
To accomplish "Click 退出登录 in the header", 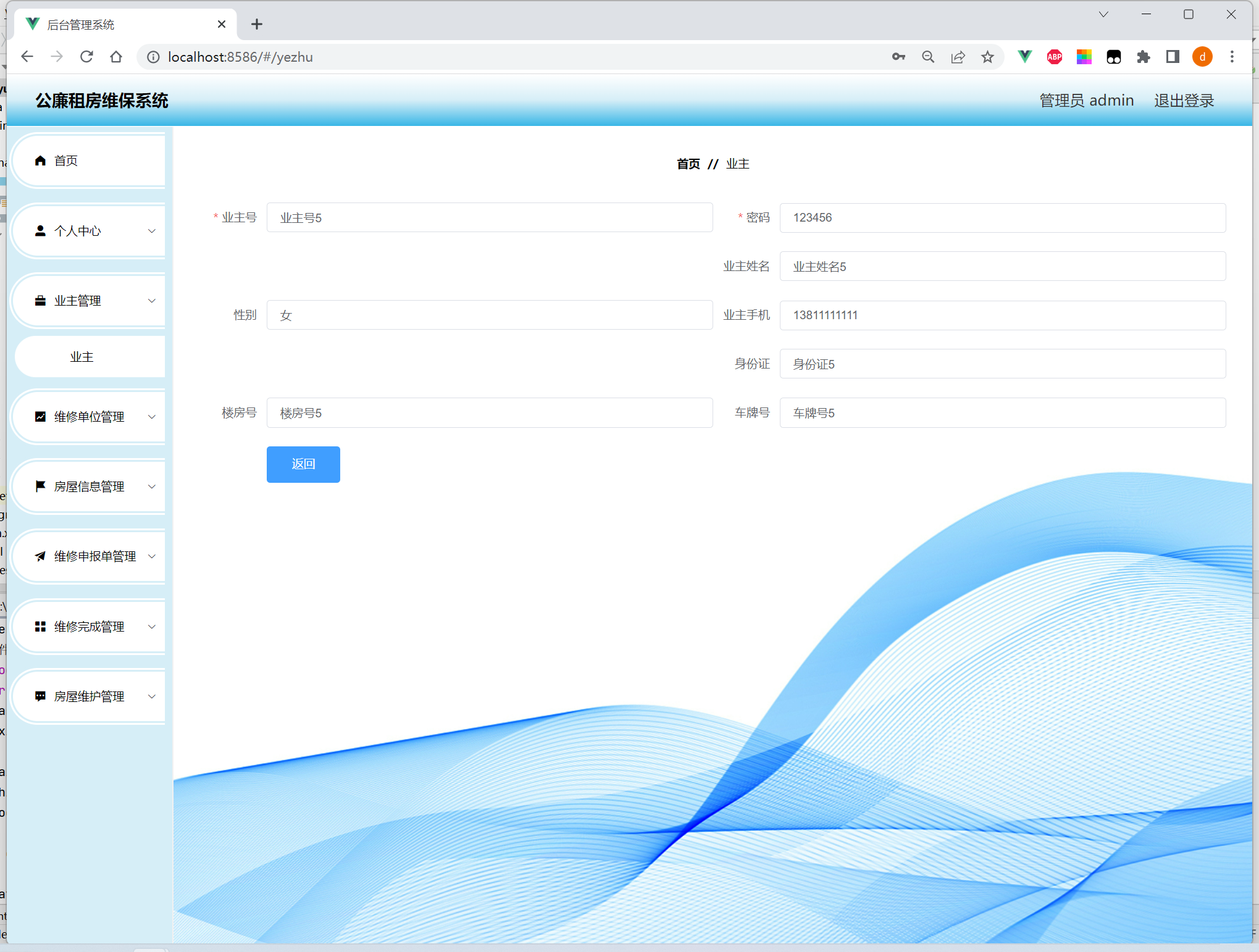I will pyautogui.click(x=1184, y=101).
